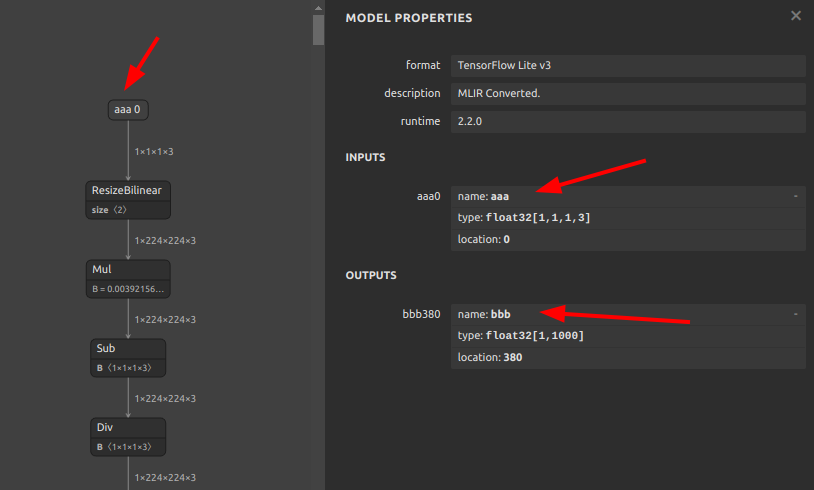The height and width of the screenshot is (490, 814).
Task: Click the 1×1×1×3 edge label
Action: click(x=154, y=152)
